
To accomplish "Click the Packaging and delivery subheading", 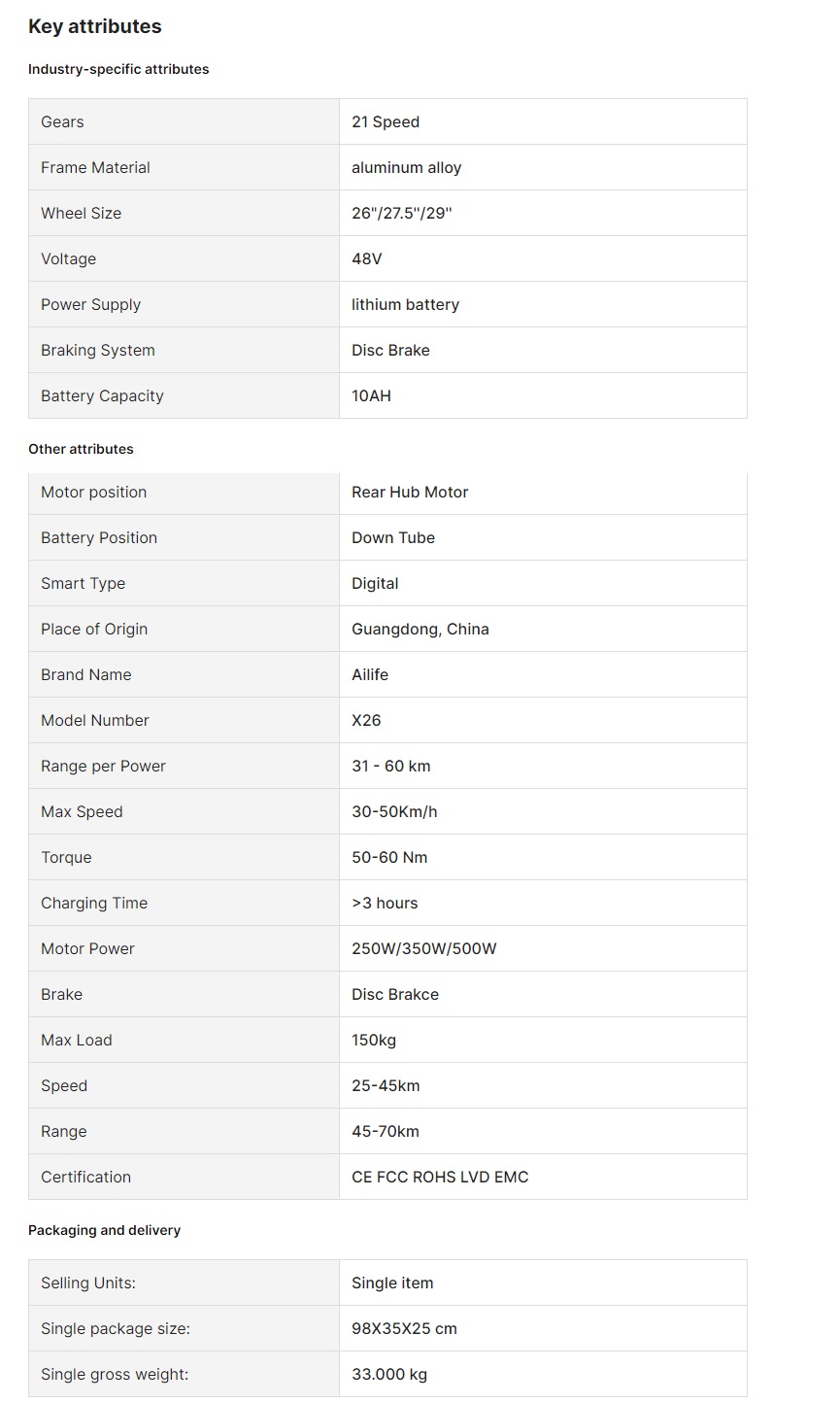I will [104, 1230].
